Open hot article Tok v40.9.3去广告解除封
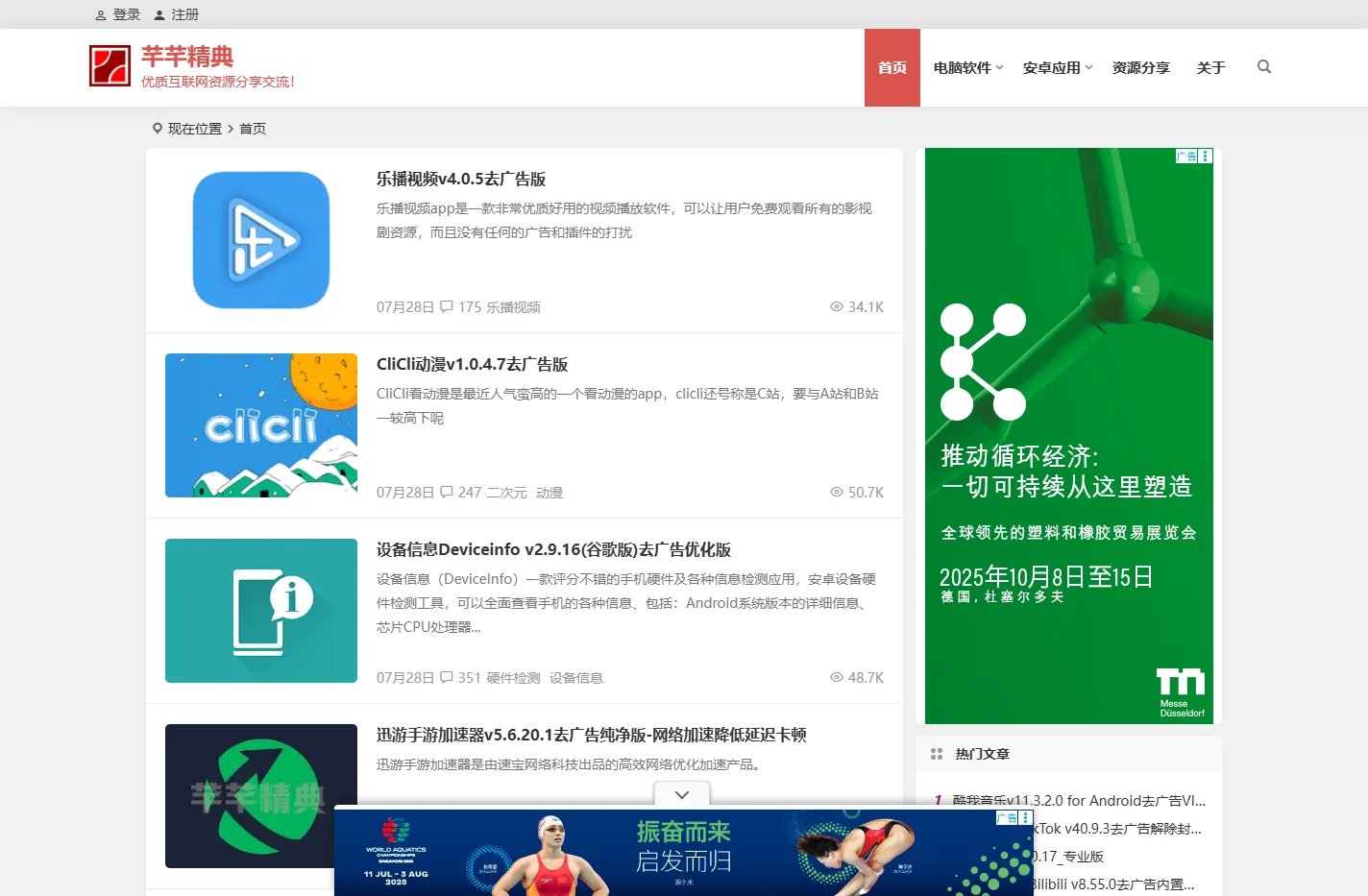 [x=1118, y=828]
